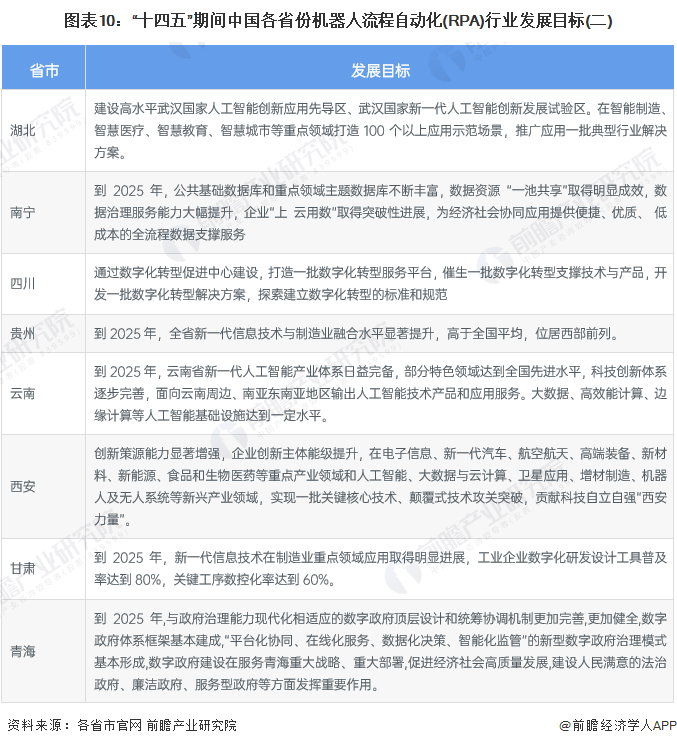Select the 西安 innovation goal text
Screen dimensions: 677x746
380,485
